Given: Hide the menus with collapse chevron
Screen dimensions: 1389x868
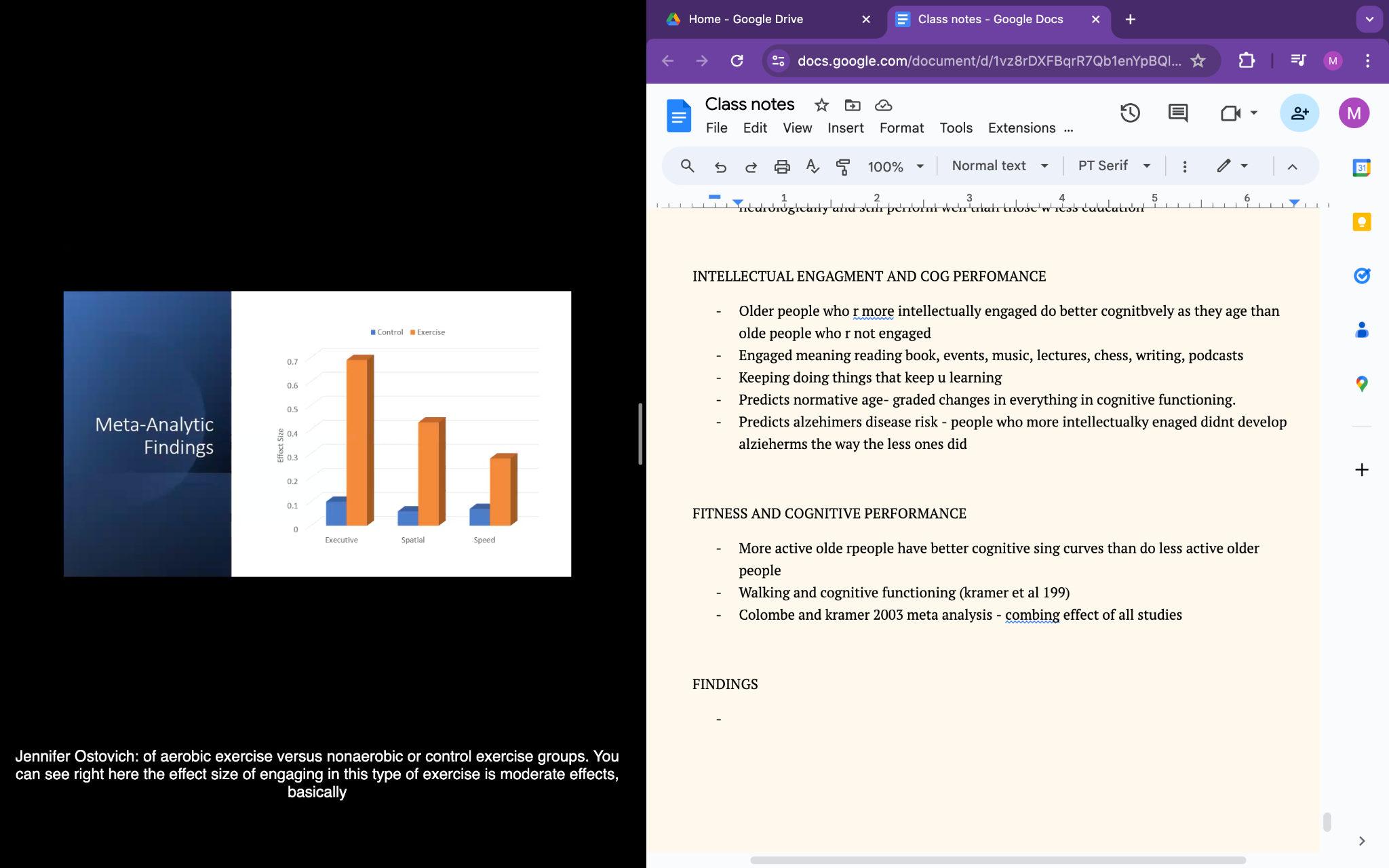Looking at the screenshot, I should point(1292,167).
